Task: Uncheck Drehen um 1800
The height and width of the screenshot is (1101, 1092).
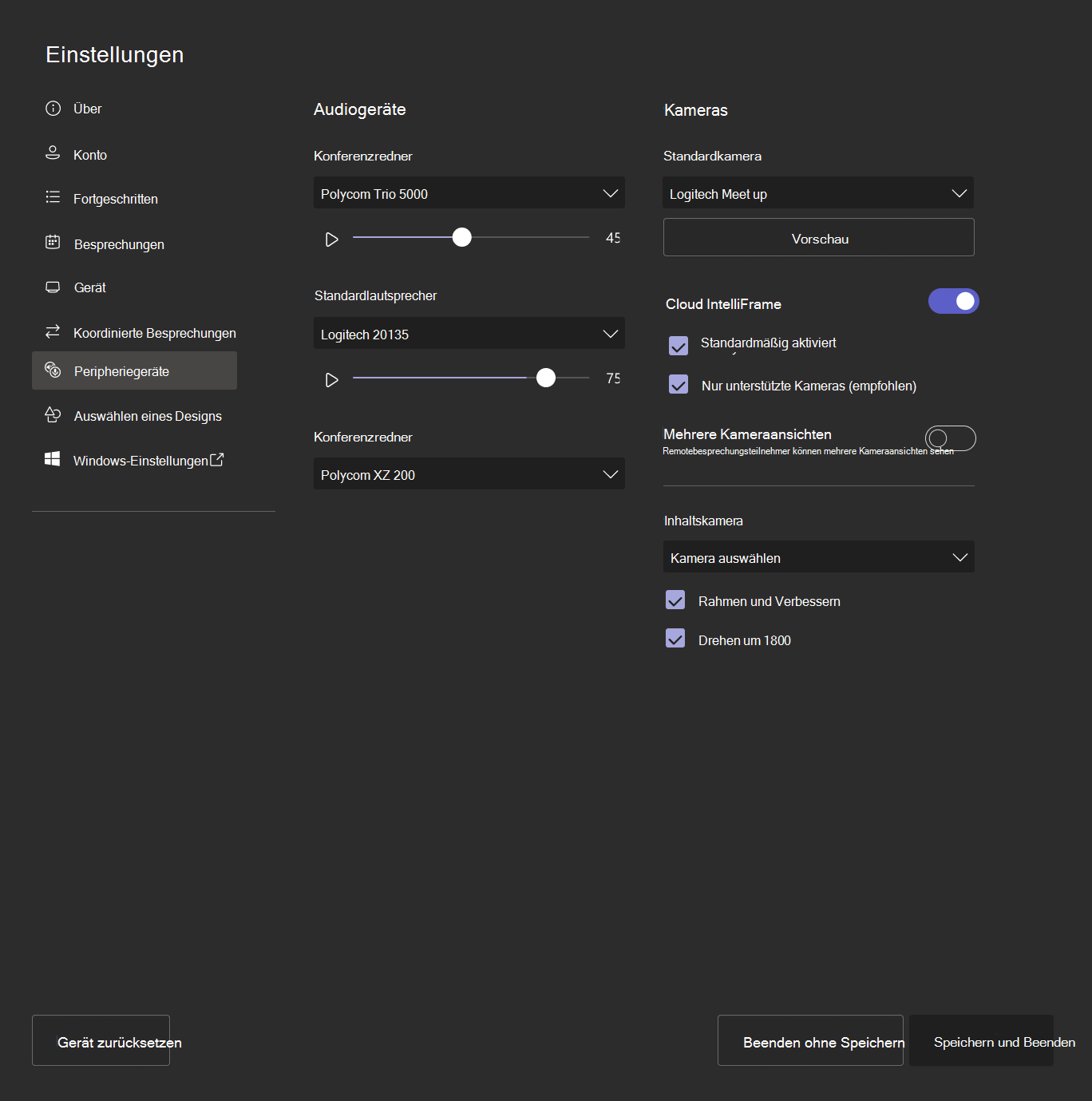Action: pos(675,638)
